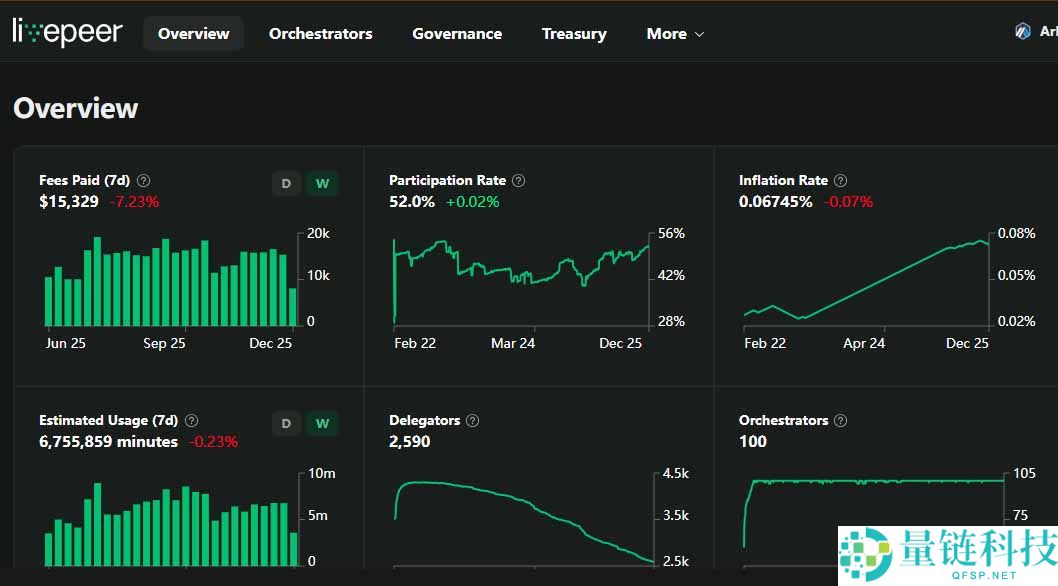Set Estimated Usage chart to daily
The width and height of the screenshot is (1058, 586).
[x=286, y=424]
